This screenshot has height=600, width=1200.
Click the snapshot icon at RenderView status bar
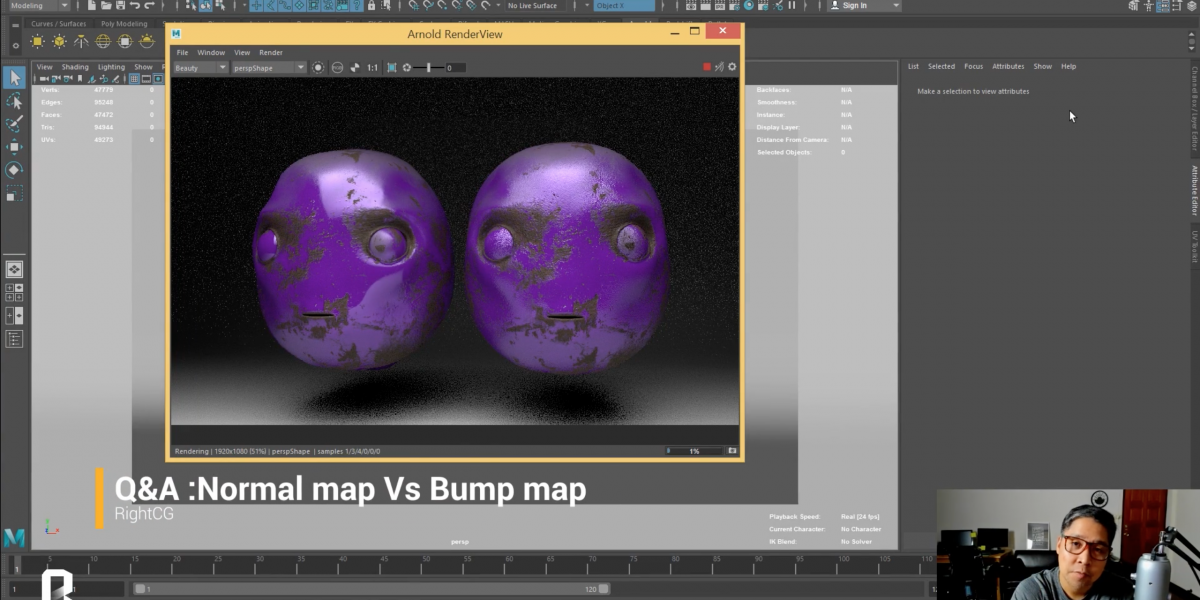[x=732, y=451]
